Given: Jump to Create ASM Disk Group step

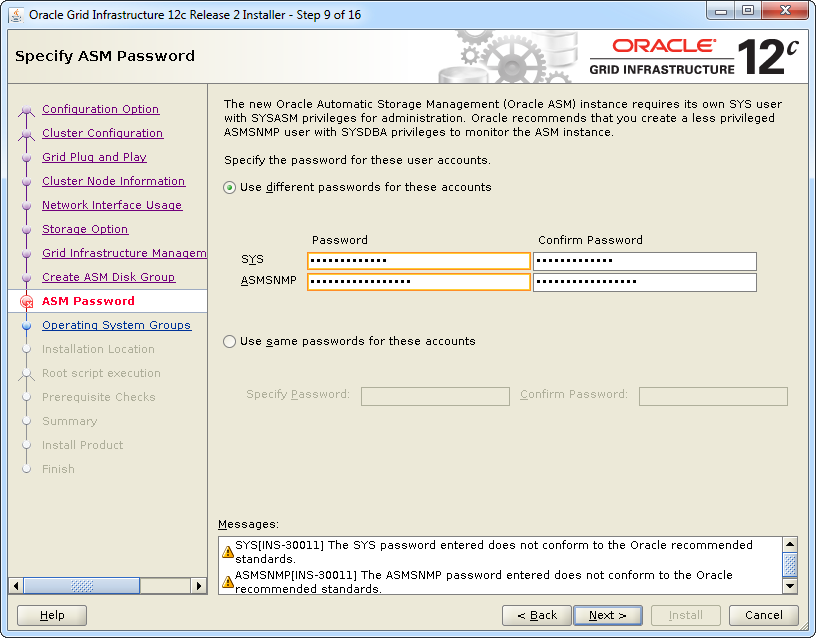Looking at the screenshot, I should pos(108,277).
